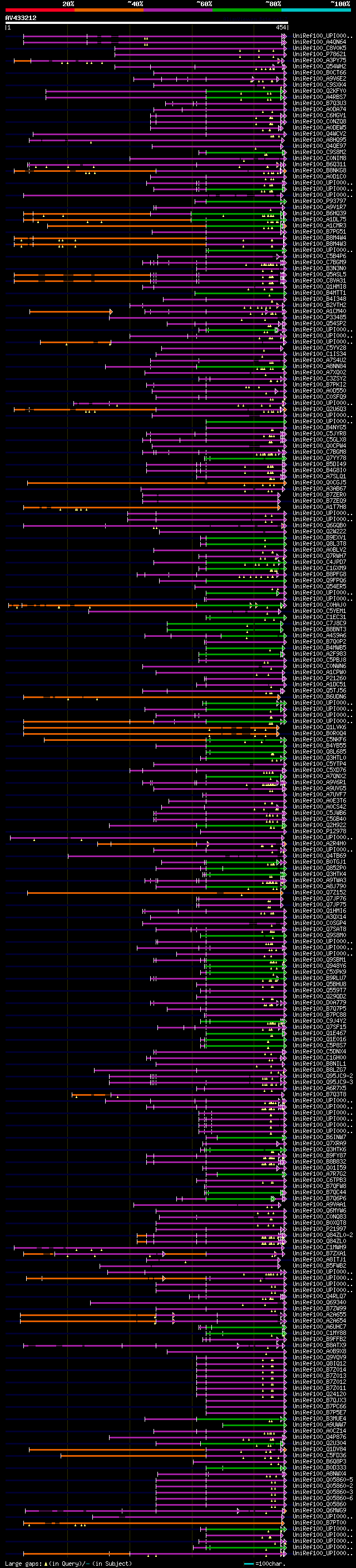Select the UniRef100_A7XQ02 label
The width and height of the screenshot is (356, 1568).
click(x=319, y=373)
